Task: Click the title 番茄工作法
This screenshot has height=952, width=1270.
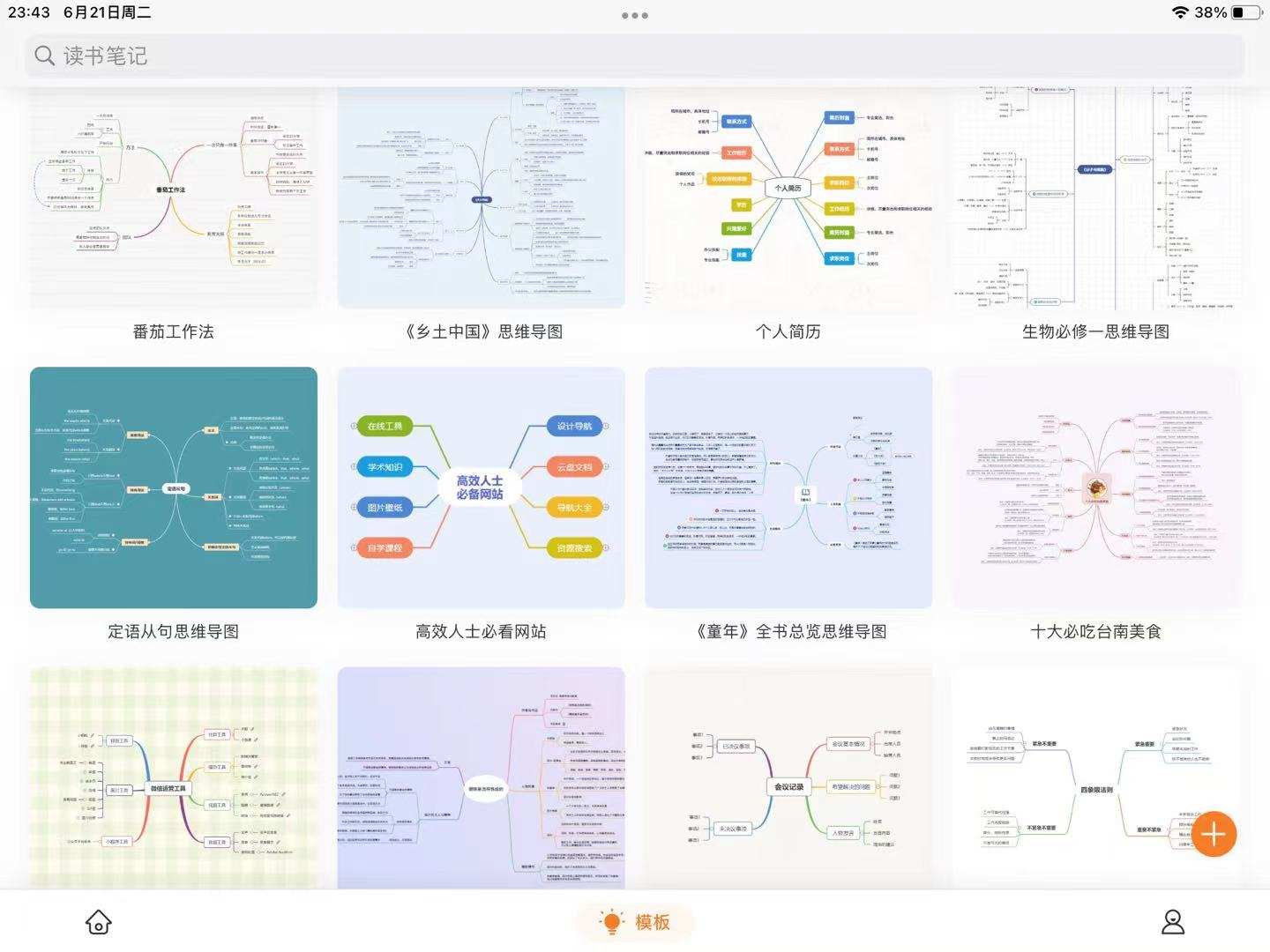Action: [x=174, y=331]
